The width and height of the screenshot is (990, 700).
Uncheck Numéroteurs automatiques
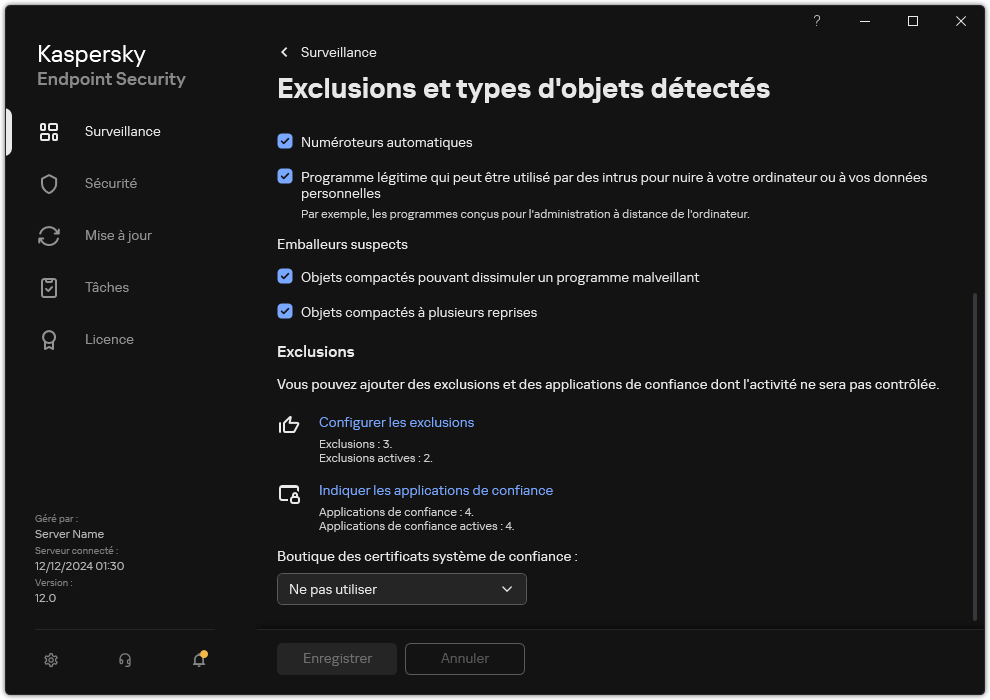coord(284,142)
